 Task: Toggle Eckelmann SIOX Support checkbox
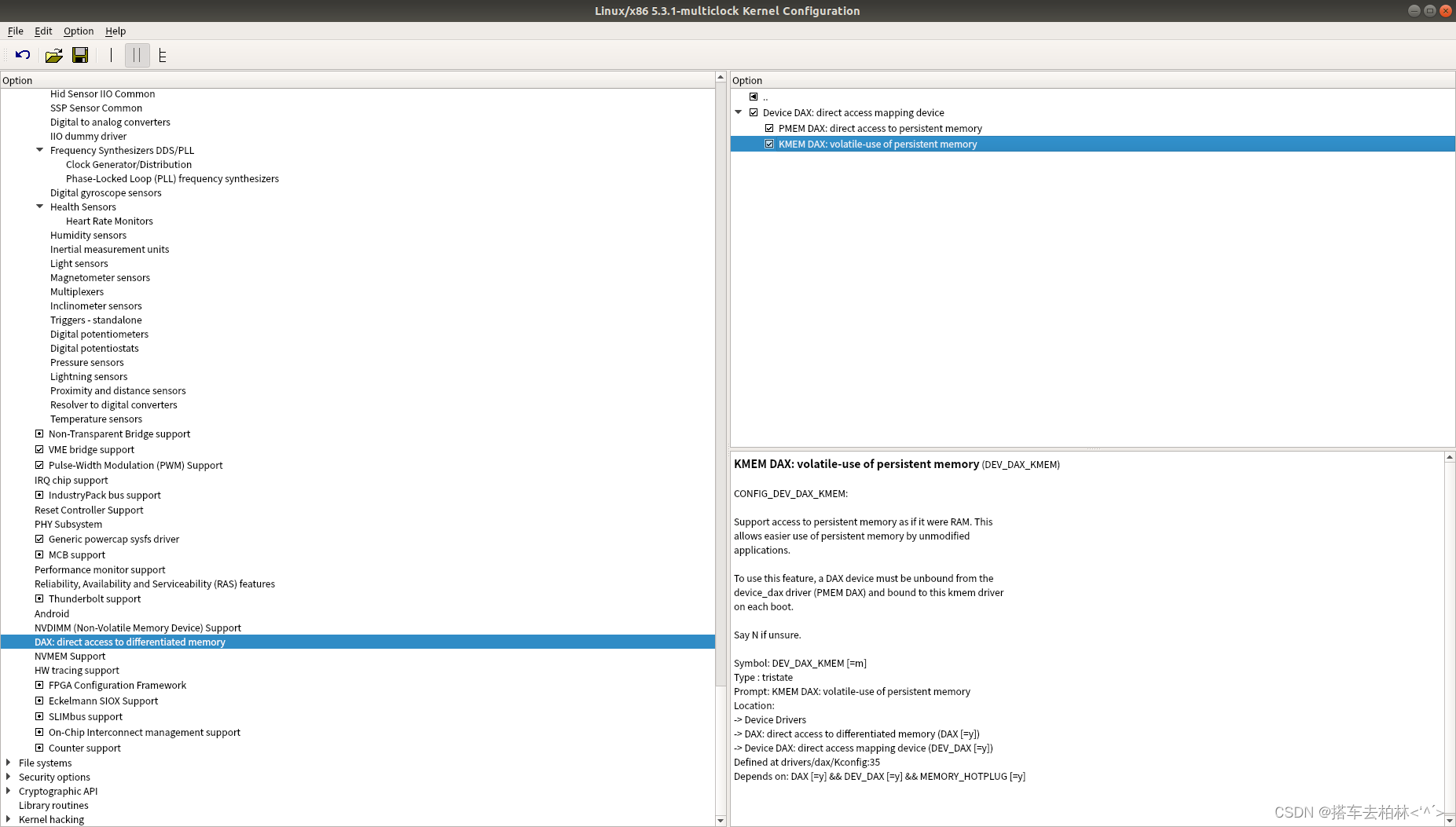(39, 701)
